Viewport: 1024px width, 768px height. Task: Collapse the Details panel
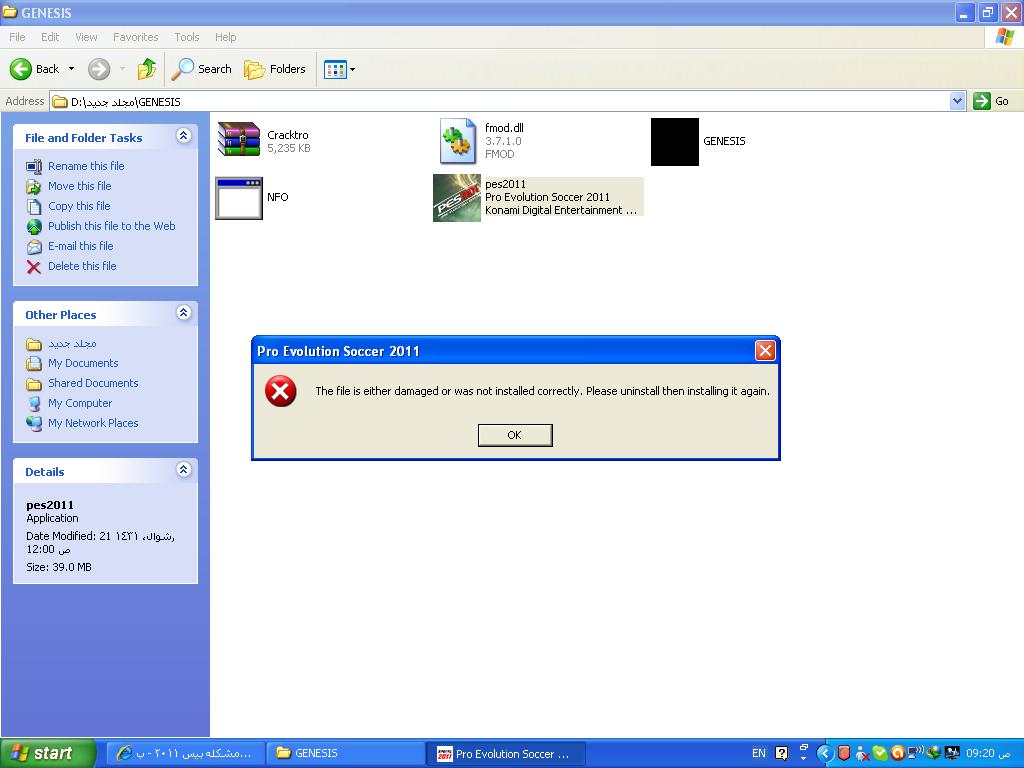coord(184,470)
